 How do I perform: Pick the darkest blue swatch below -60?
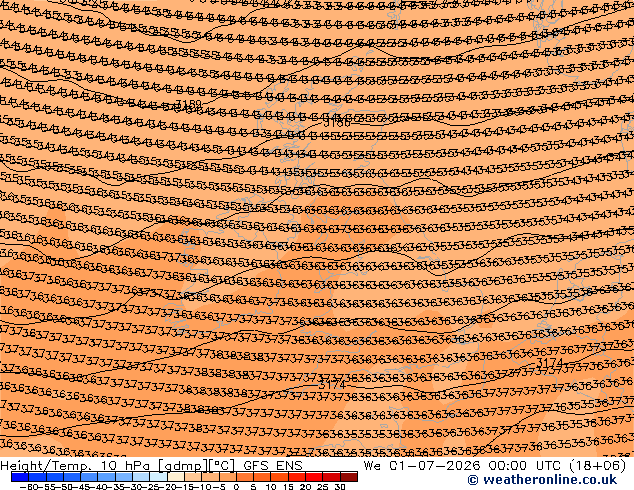coord(20,477)
